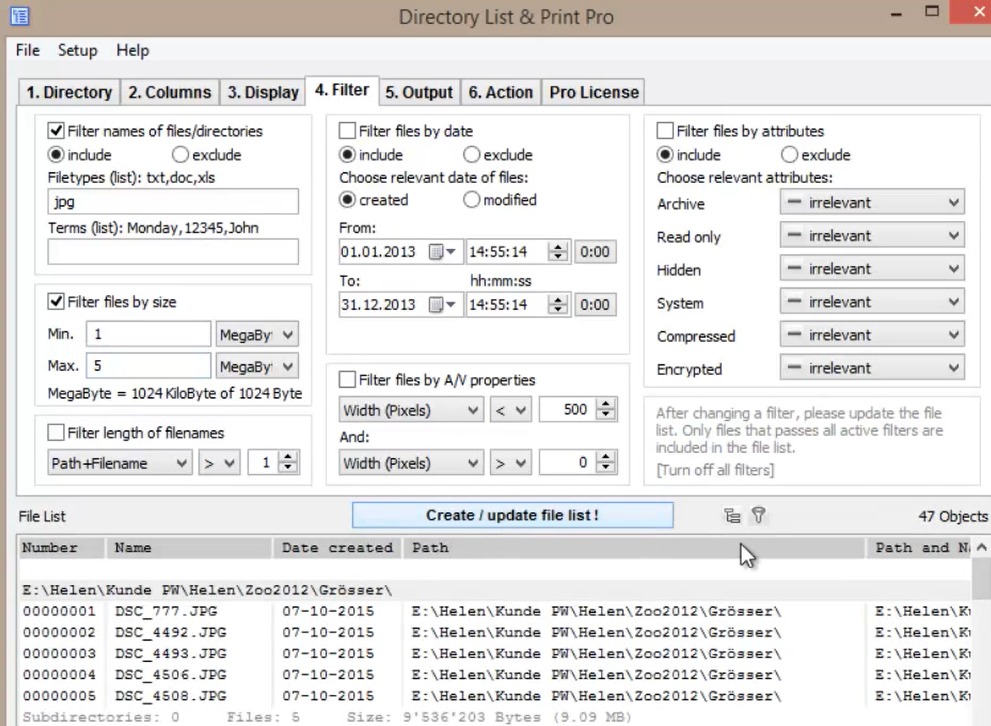Click Turn off all filters link

(x=715, y=470)
